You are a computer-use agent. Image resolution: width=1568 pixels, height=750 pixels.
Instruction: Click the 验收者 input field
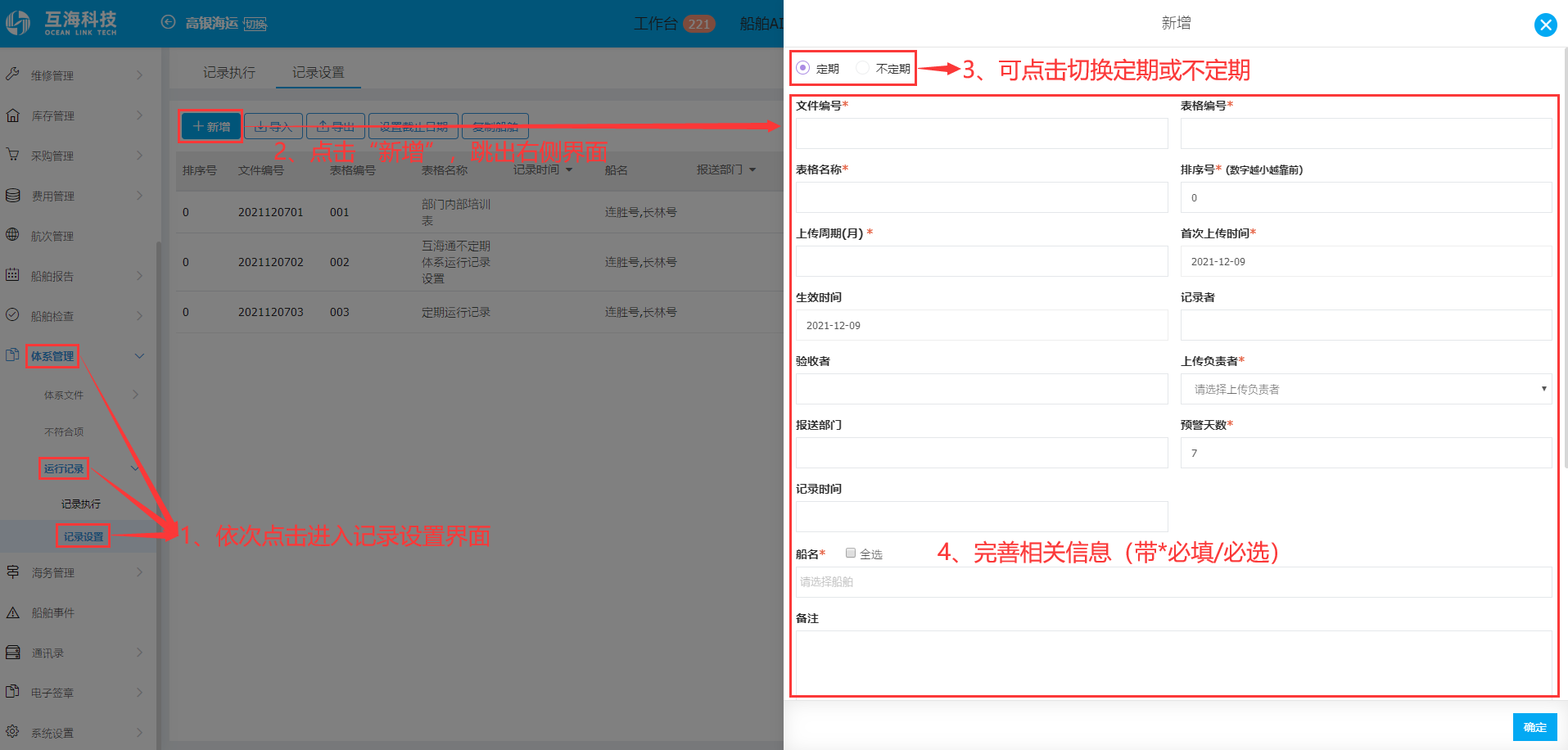[982, 389]
